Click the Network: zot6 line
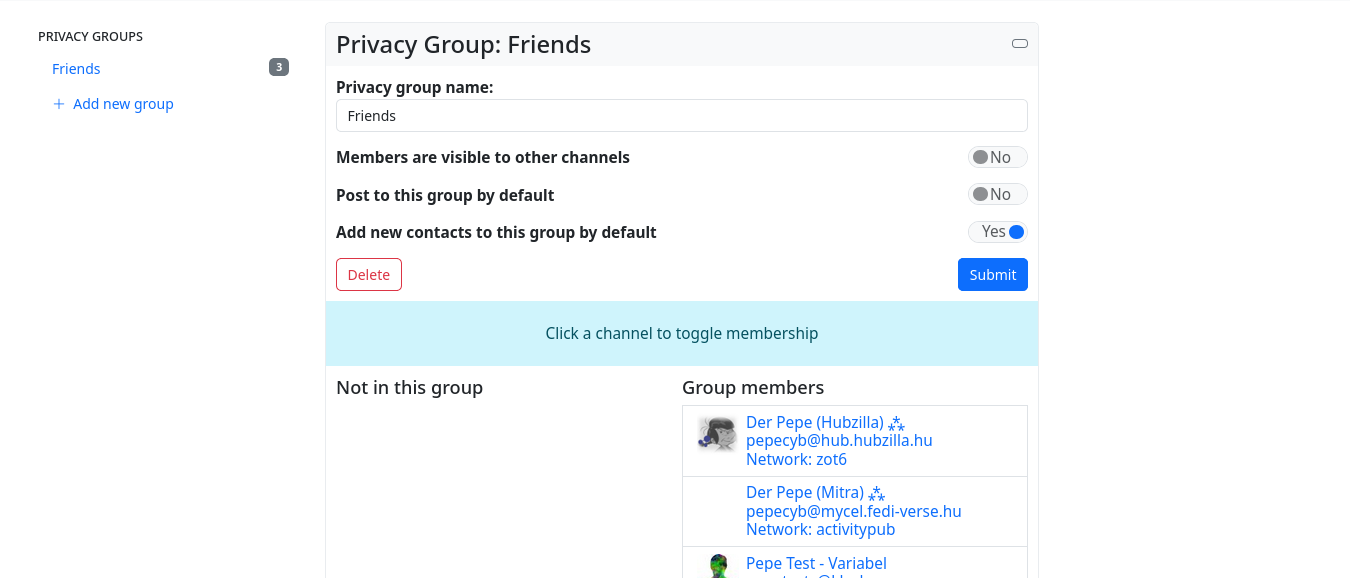This screenshot has height=578, width=1350. click(796, 460)
